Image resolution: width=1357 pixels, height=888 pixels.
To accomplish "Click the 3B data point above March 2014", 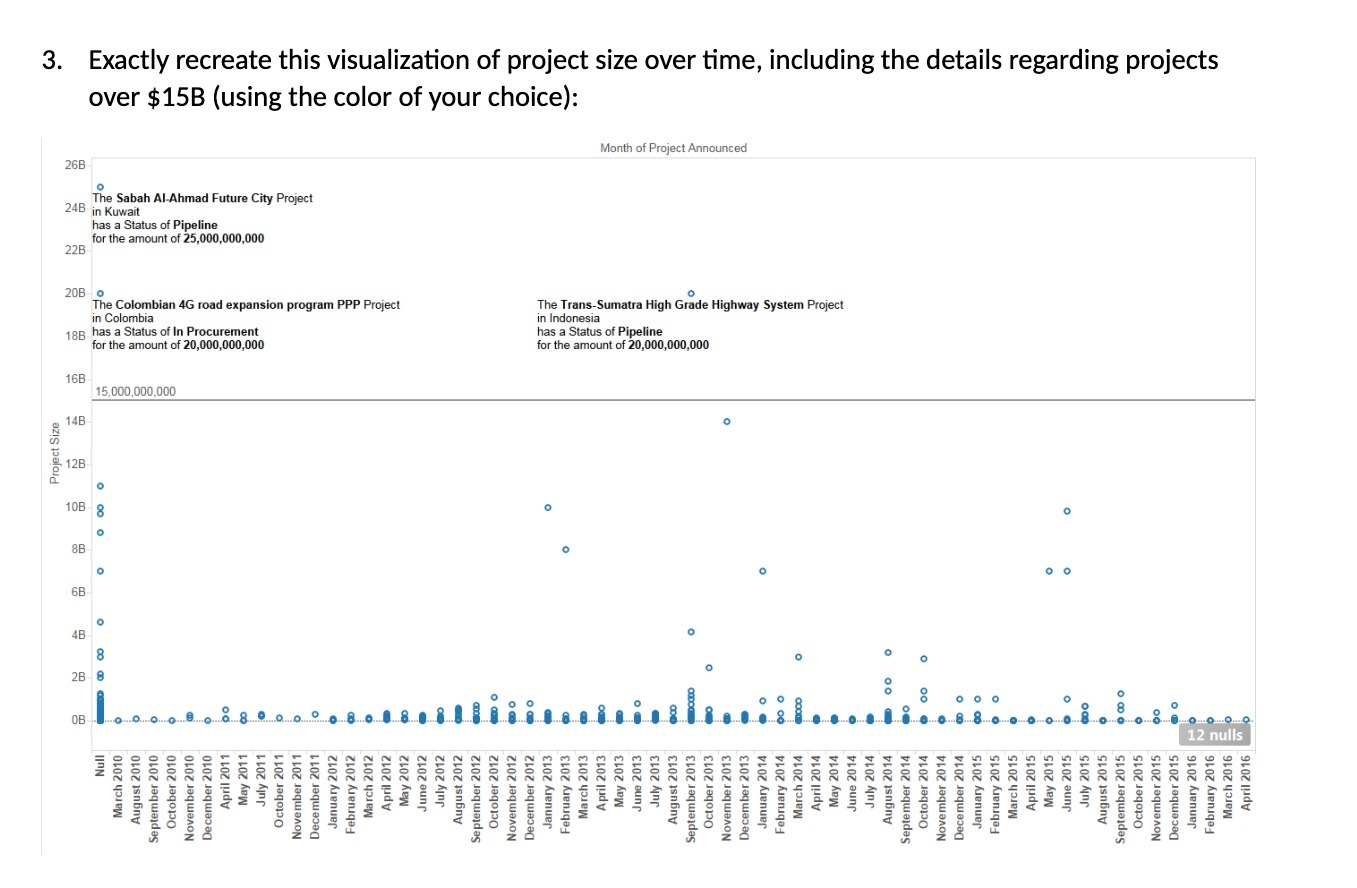I will click(799, 657).
